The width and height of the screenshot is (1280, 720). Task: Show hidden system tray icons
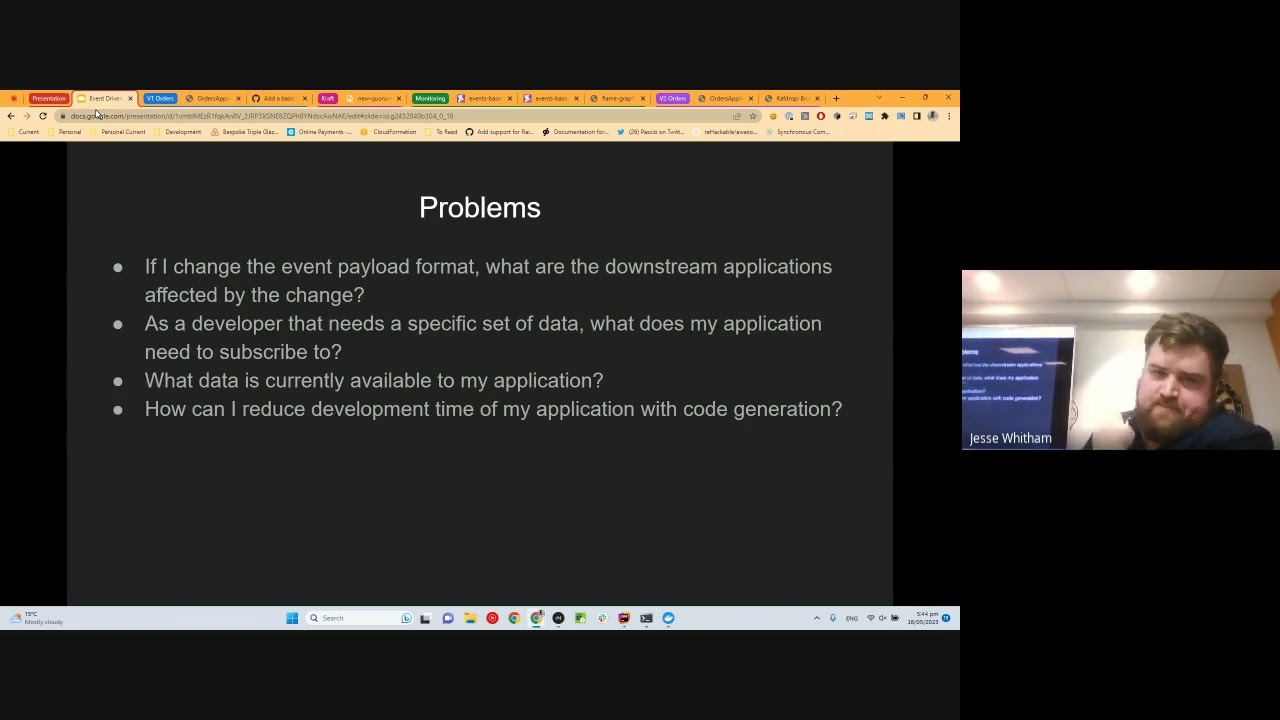[x=816, y=618]
